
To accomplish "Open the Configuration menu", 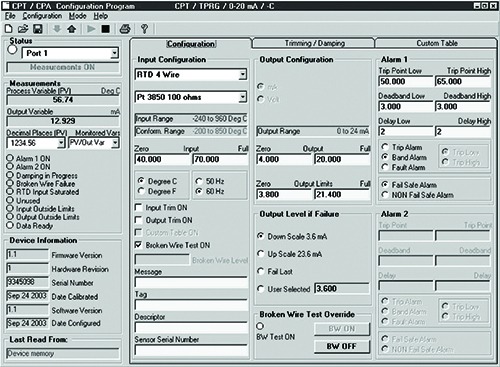I will [x=42, y=16].
